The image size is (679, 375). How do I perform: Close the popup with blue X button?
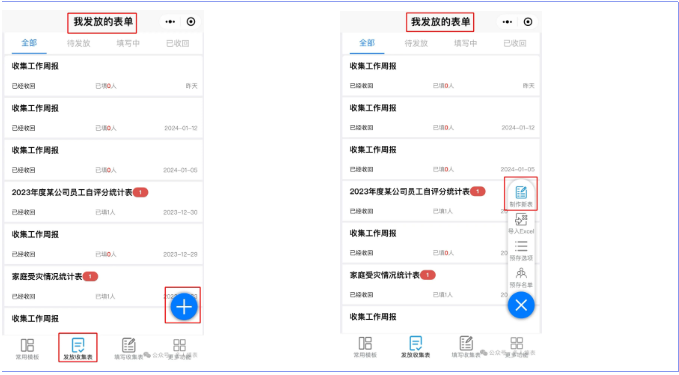(521, 305)
